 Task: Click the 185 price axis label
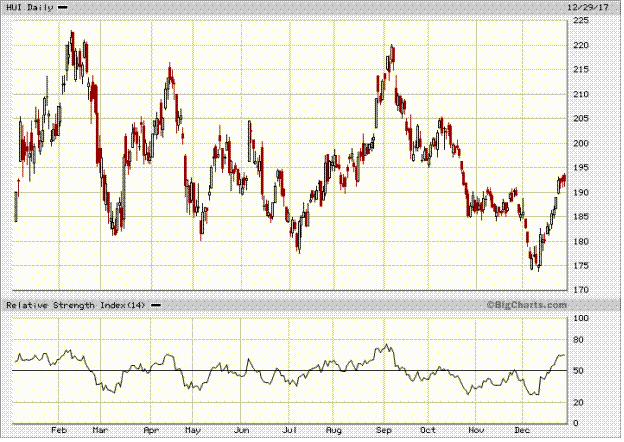click(x=581, y=217)
